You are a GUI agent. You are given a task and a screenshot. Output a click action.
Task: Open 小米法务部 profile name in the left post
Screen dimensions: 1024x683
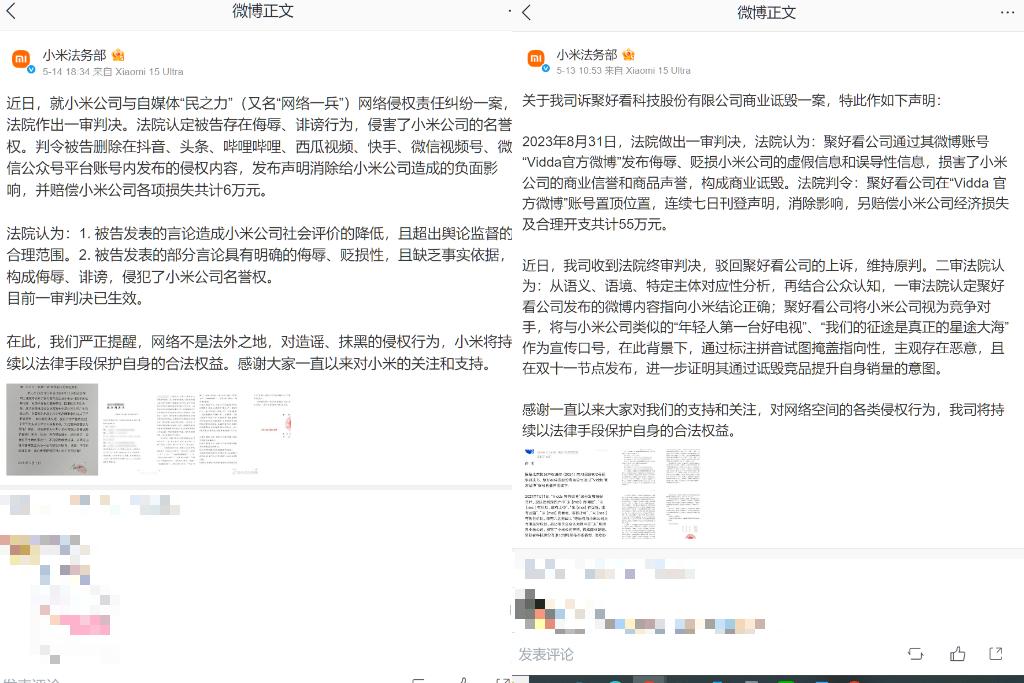tap(74, 55)
